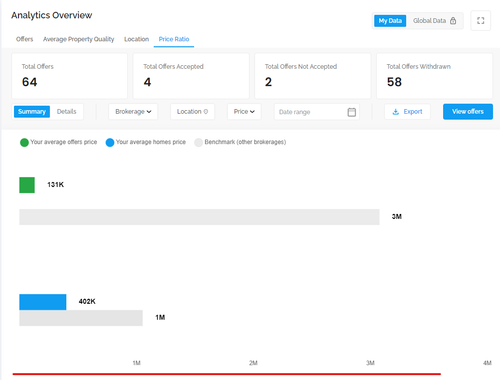The width and height of the screenshot is (500, 380).
Task: Click the Date range input field
Action: point(317,112)
